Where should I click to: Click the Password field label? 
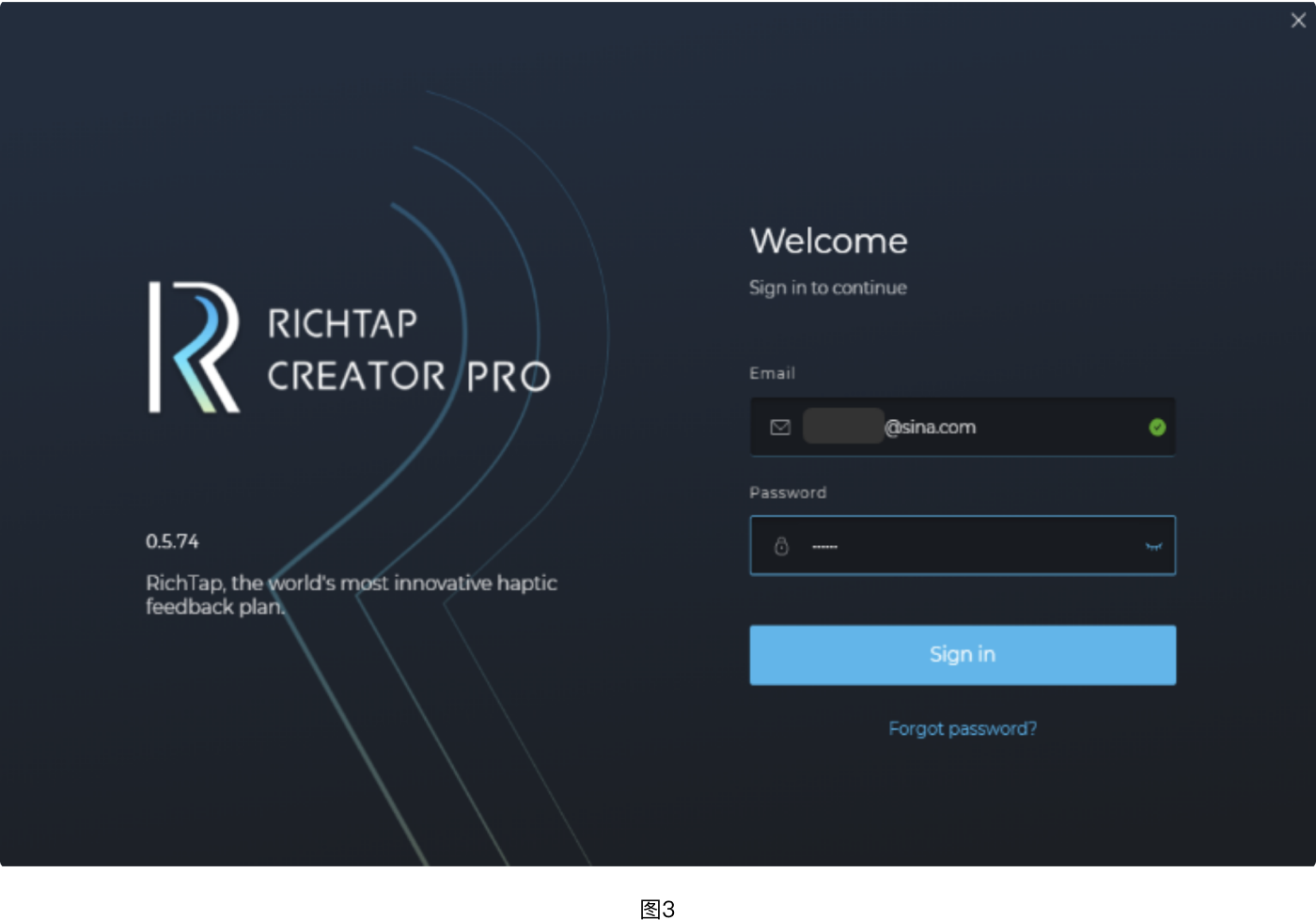coord(788,492)
